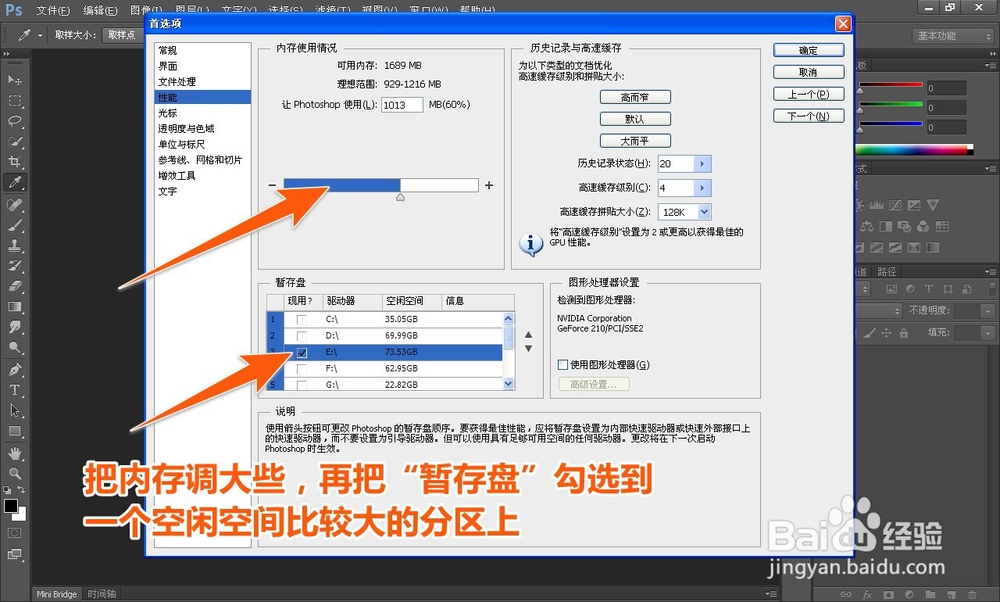The image size is (1000, 602).
Task: Uncheck scratch disk E:\ checkbox
Action: 302,353
